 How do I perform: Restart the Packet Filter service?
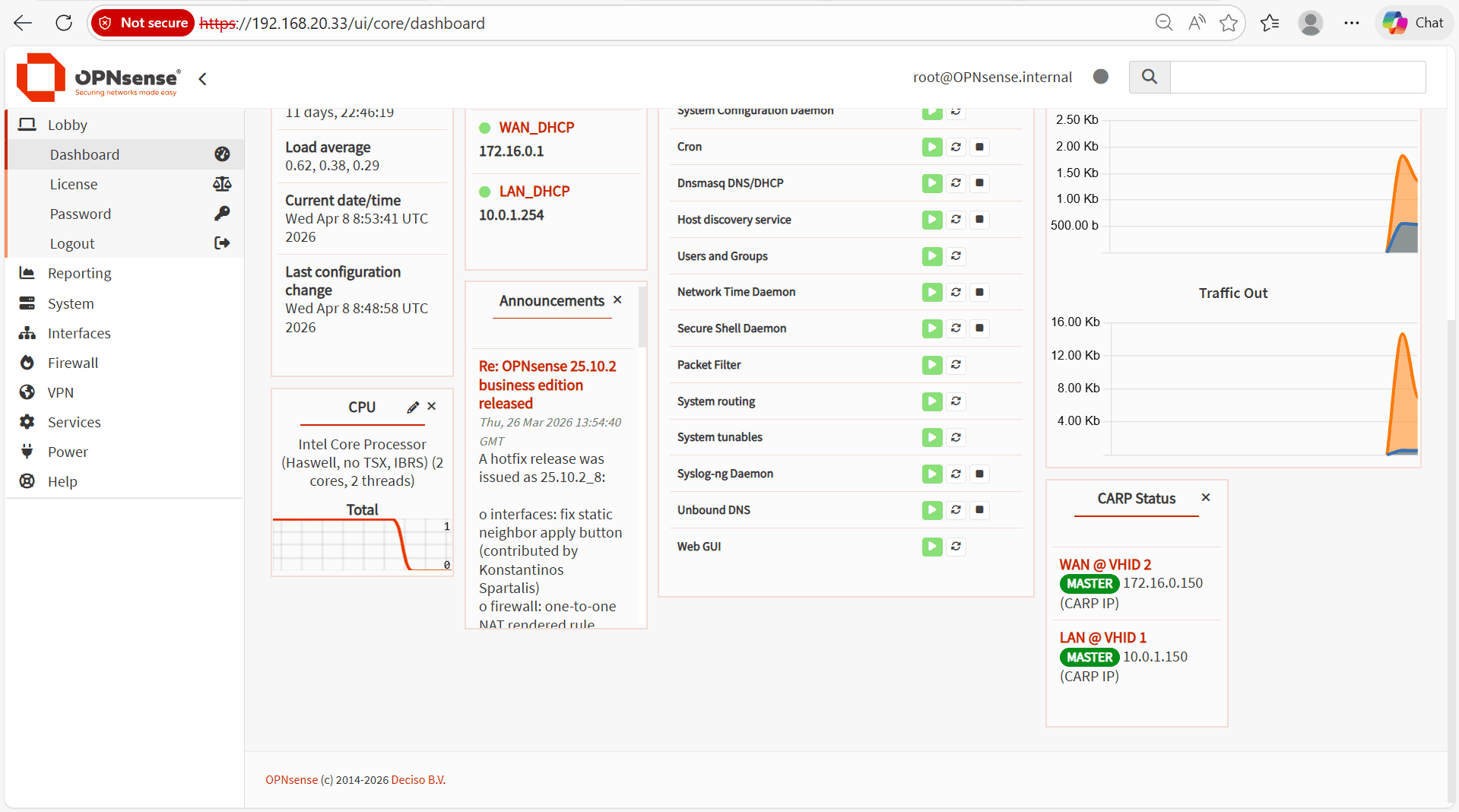point(956,365)
